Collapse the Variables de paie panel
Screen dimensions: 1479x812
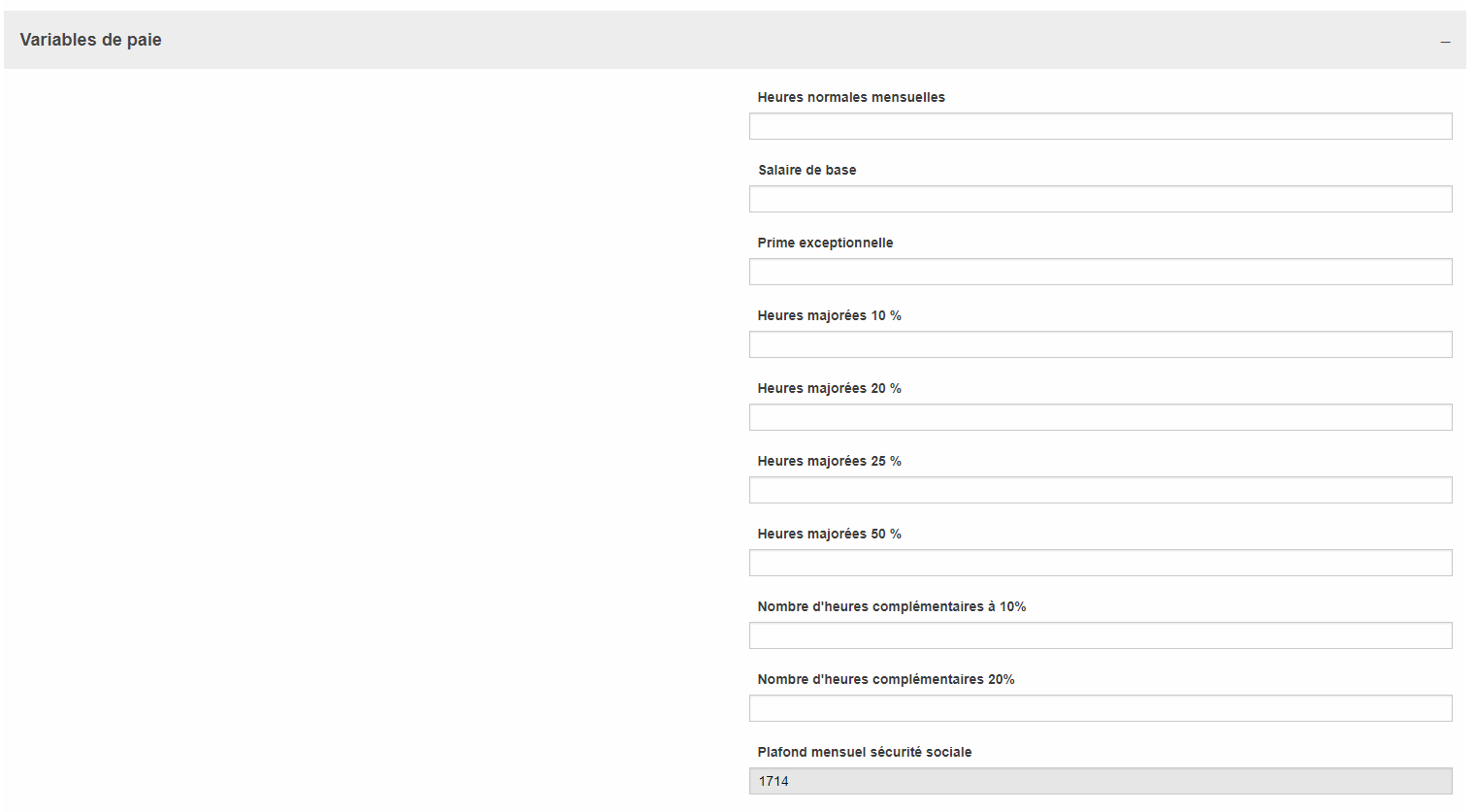point(1445,42)
